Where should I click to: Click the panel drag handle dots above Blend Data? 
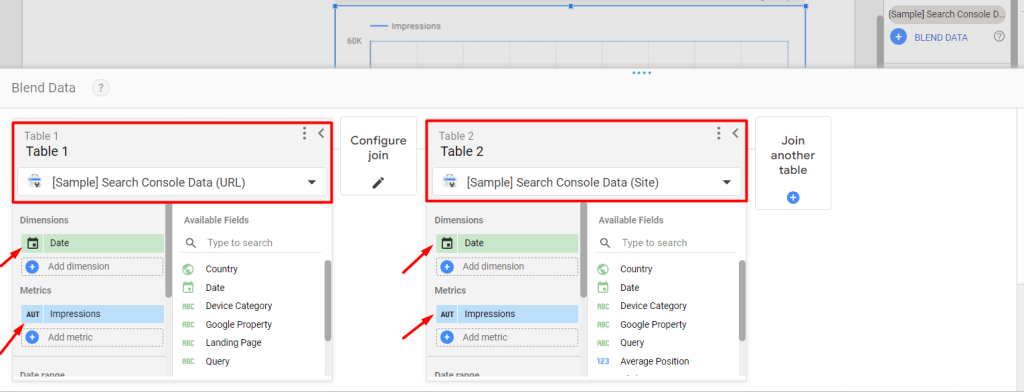pos(642,73)
